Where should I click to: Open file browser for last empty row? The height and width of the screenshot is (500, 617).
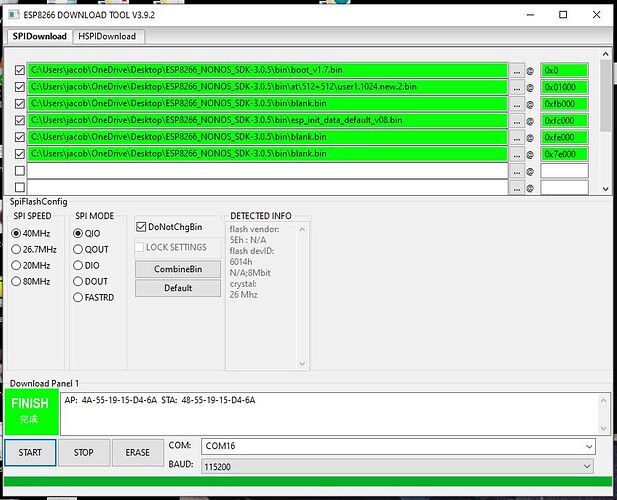click(517, 188)
